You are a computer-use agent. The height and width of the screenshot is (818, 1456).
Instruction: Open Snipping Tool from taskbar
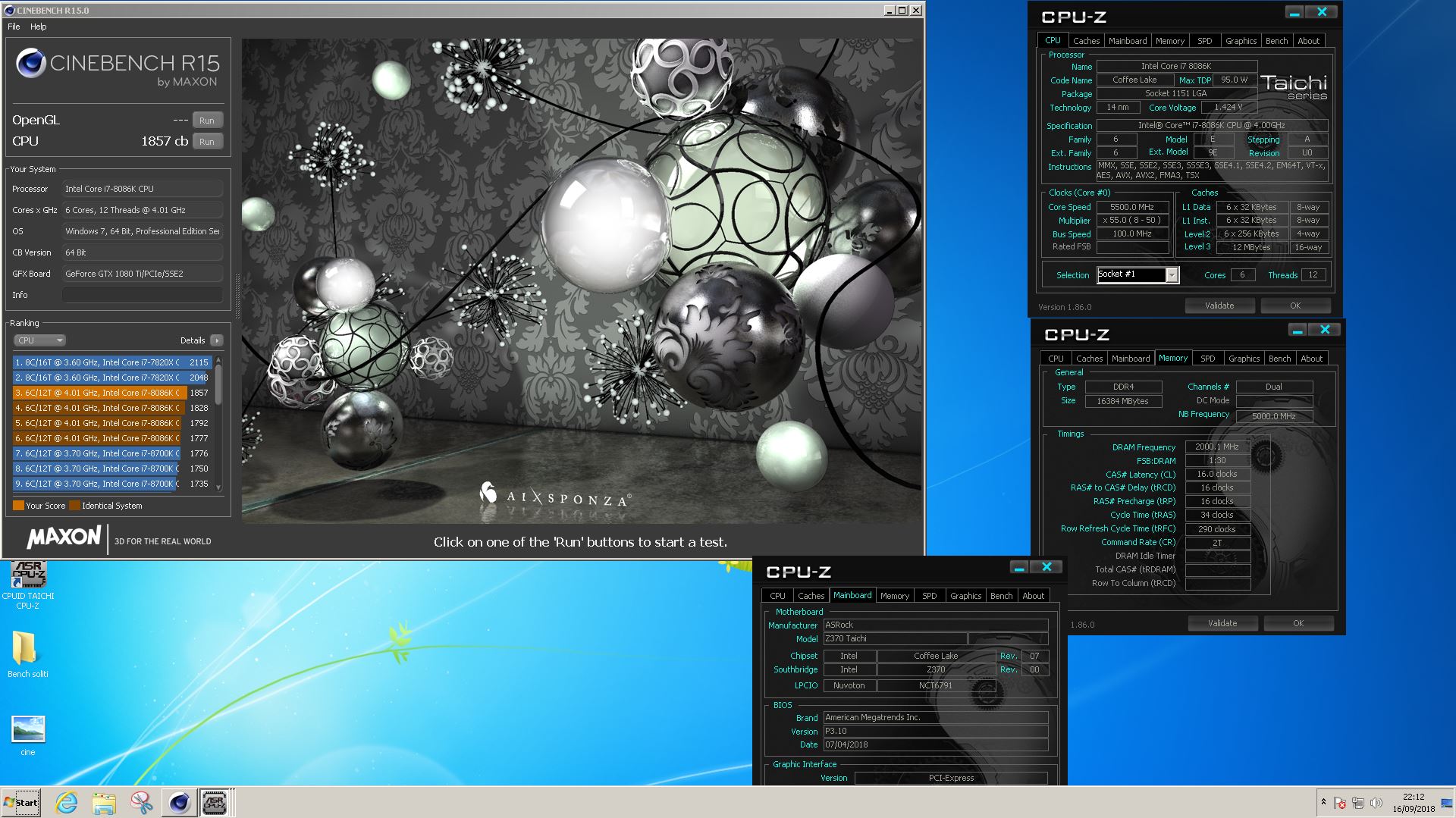141,802
